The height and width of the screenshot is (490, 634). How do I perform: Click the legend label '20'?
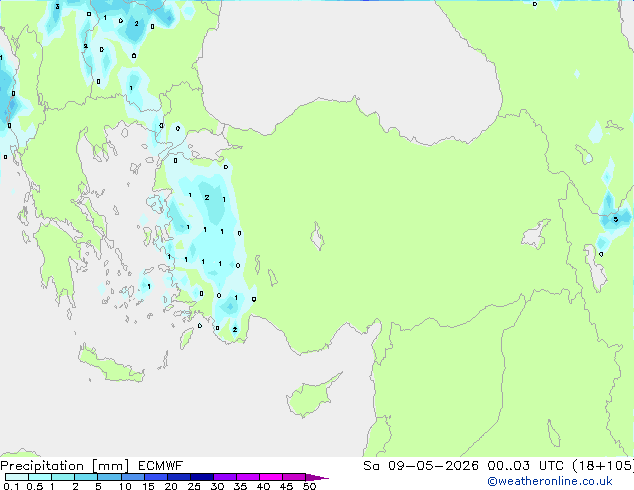click(171, 486)
